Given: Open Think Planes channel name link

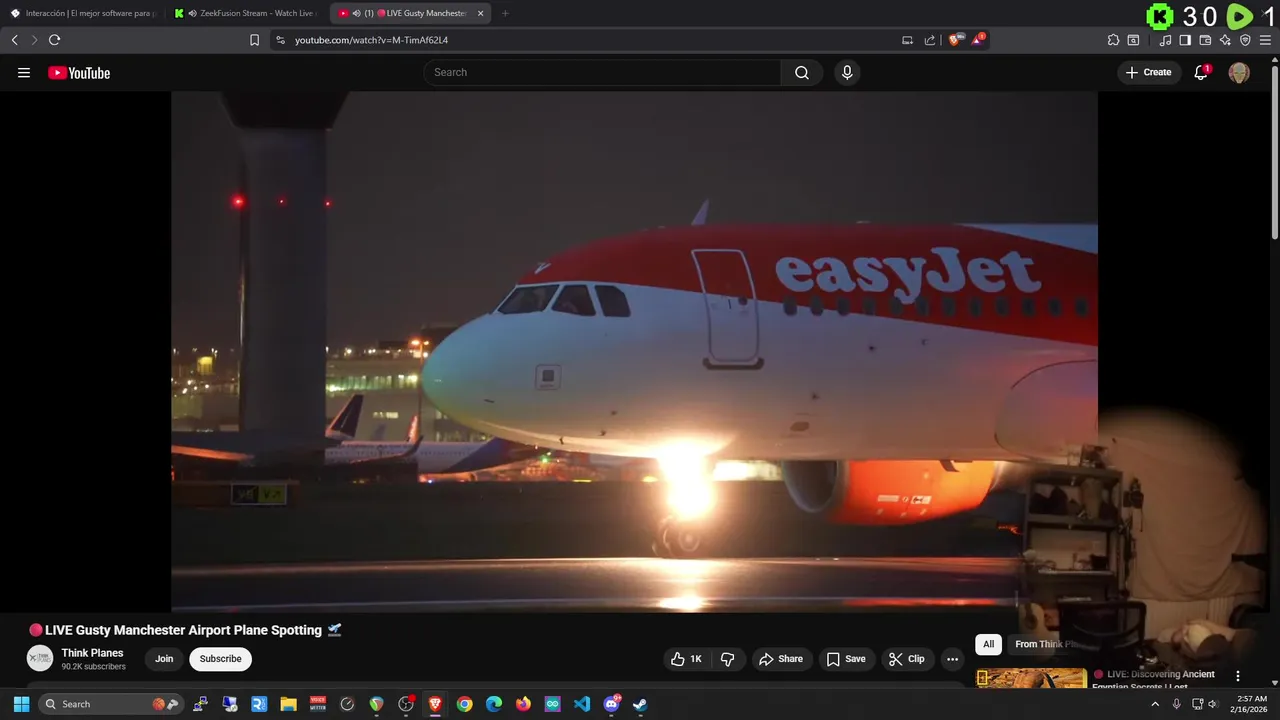Looking at the screenshot, I should tap(92, 653).
